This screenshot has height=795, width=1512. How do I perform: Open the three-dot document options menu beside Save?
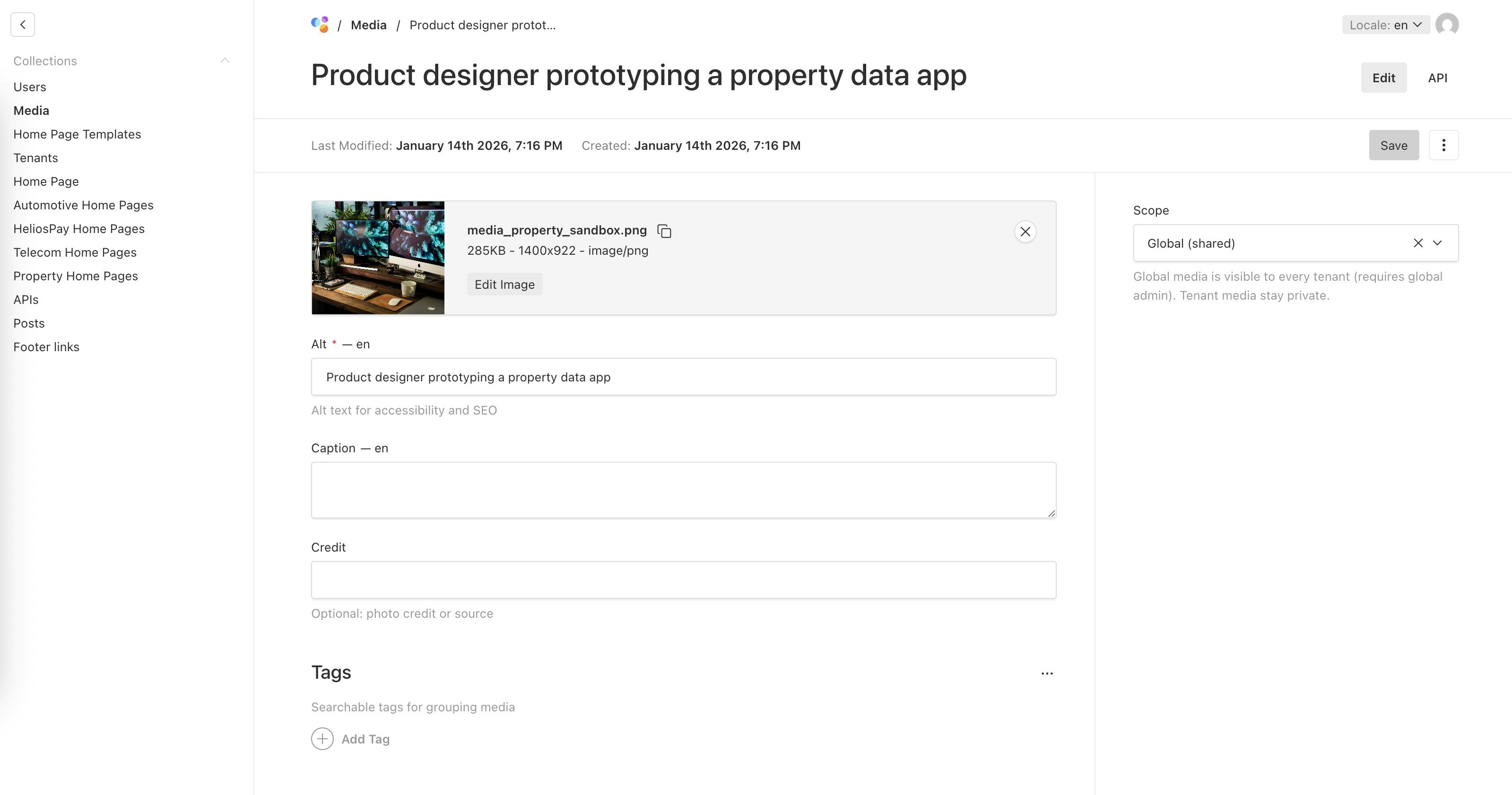[1443, 145]
